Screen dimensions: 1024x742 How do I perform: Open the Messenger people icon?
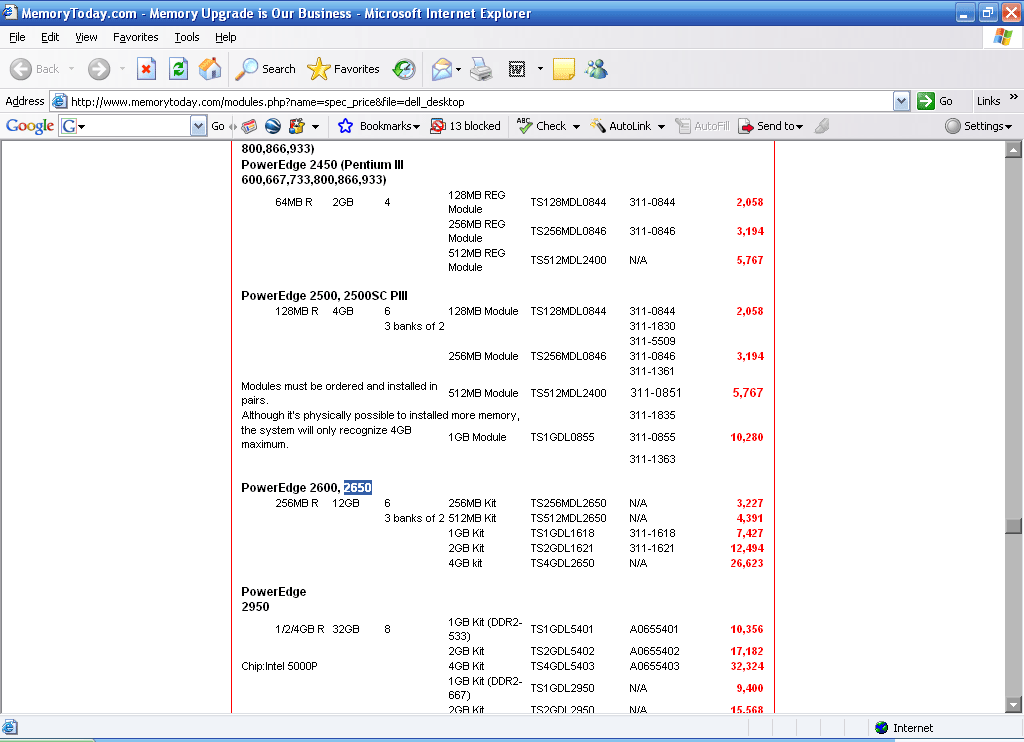[596, 69]
